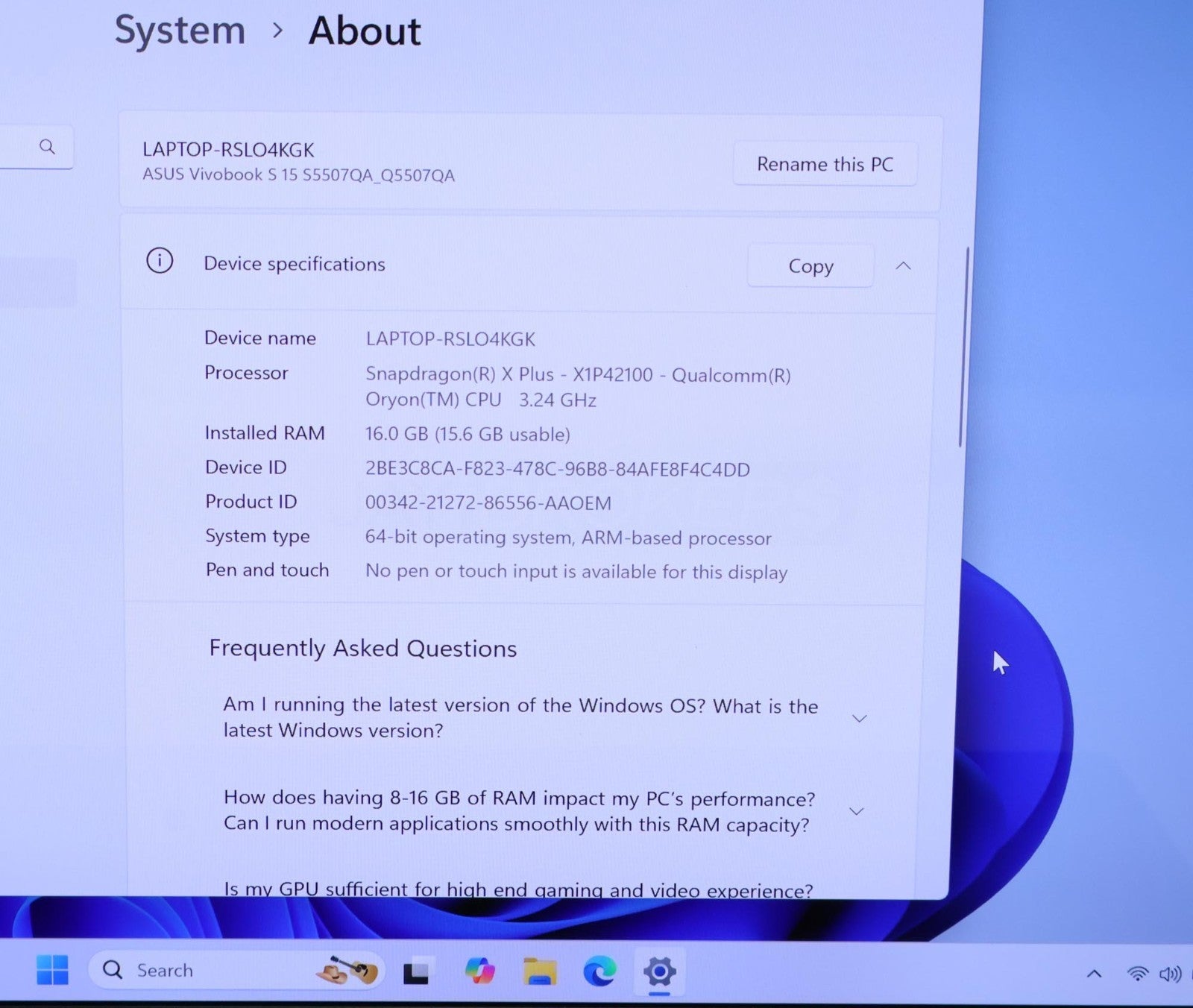Go back to System in breadcrumb

[180, 31]
